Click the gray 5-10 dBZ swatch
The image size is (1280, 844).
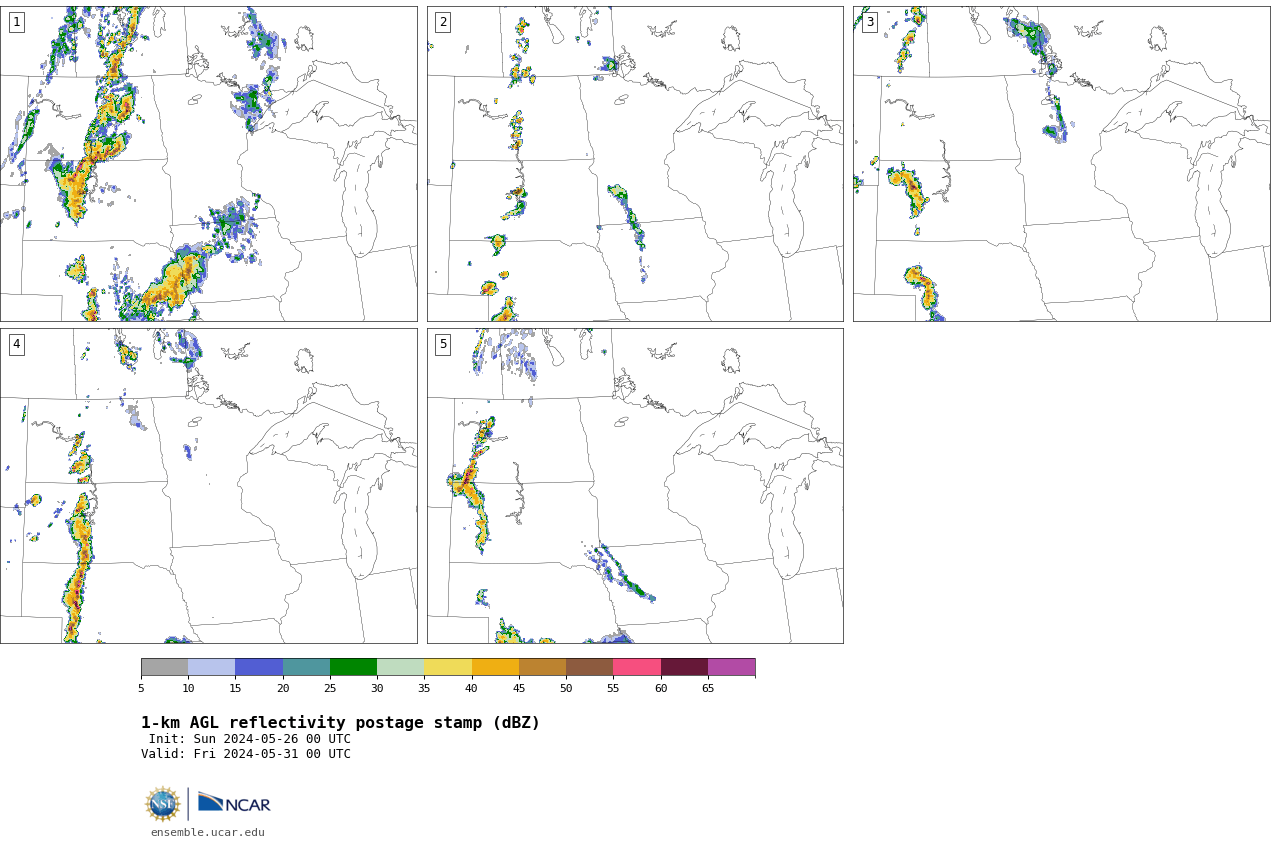click(165, 667)
